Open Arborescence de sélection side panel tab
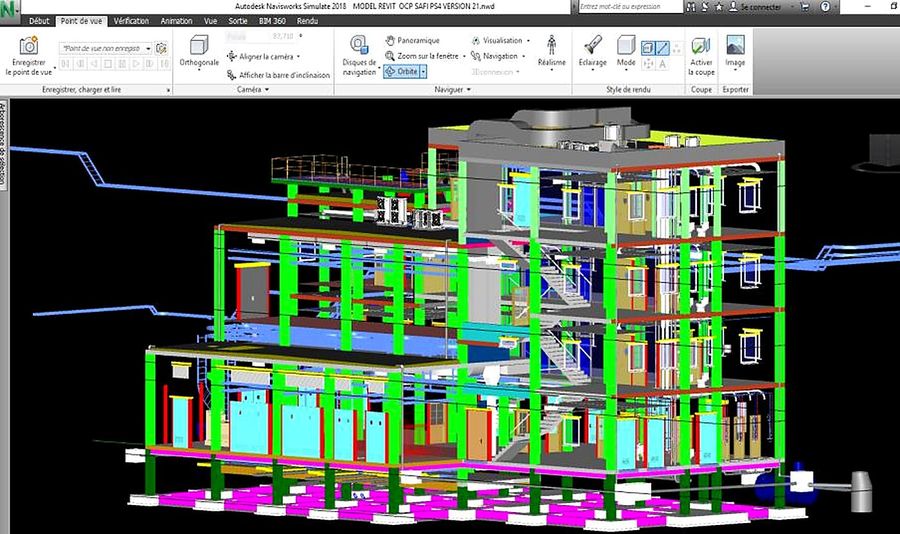This screenshot has height=534, width=900. 3,144
